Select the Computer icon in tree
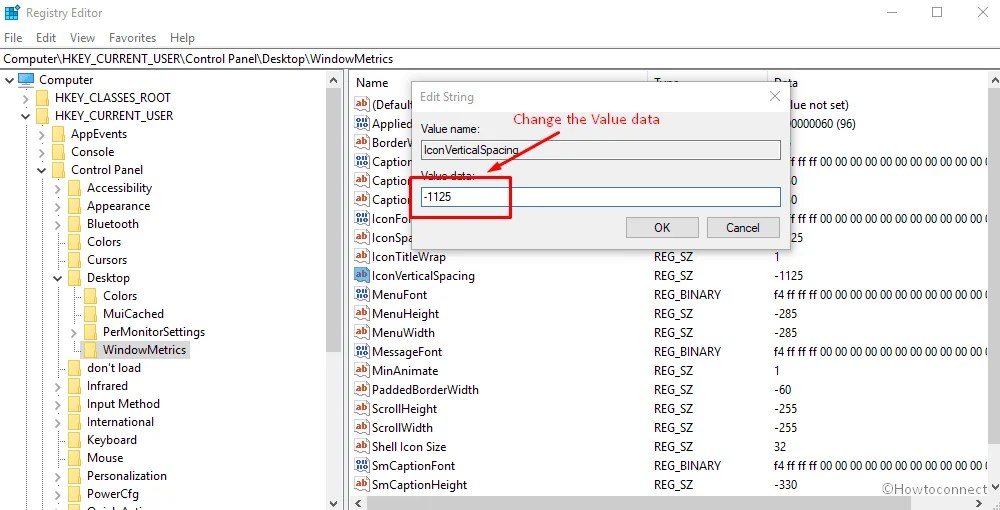The image size is (1000, 510). (26, 80)
